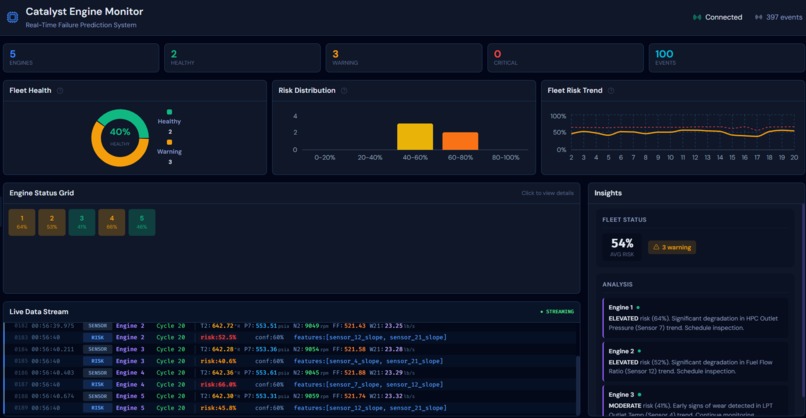Click the Live Data Stream heading
Image resolution: width=806 pixels, height=418 pixels.
pyautogui.click(x=39, y=312)
